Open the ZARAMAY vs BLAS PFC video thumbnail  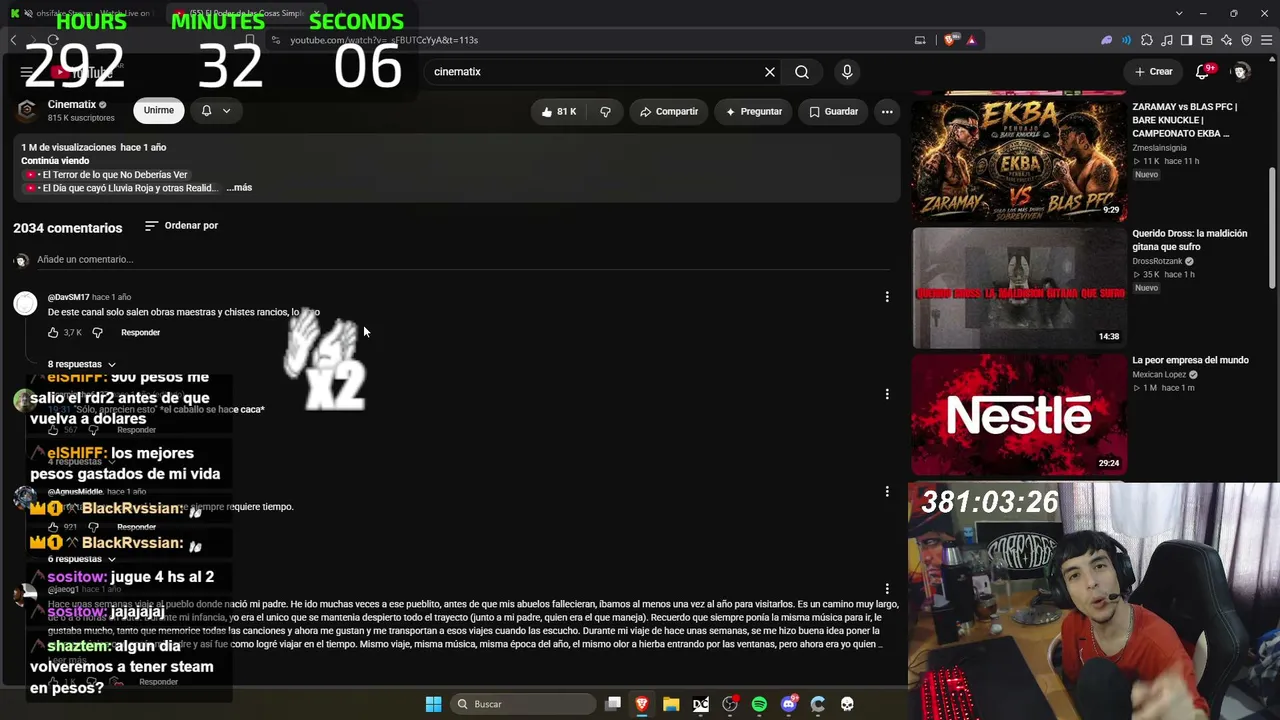(1019, 161)
